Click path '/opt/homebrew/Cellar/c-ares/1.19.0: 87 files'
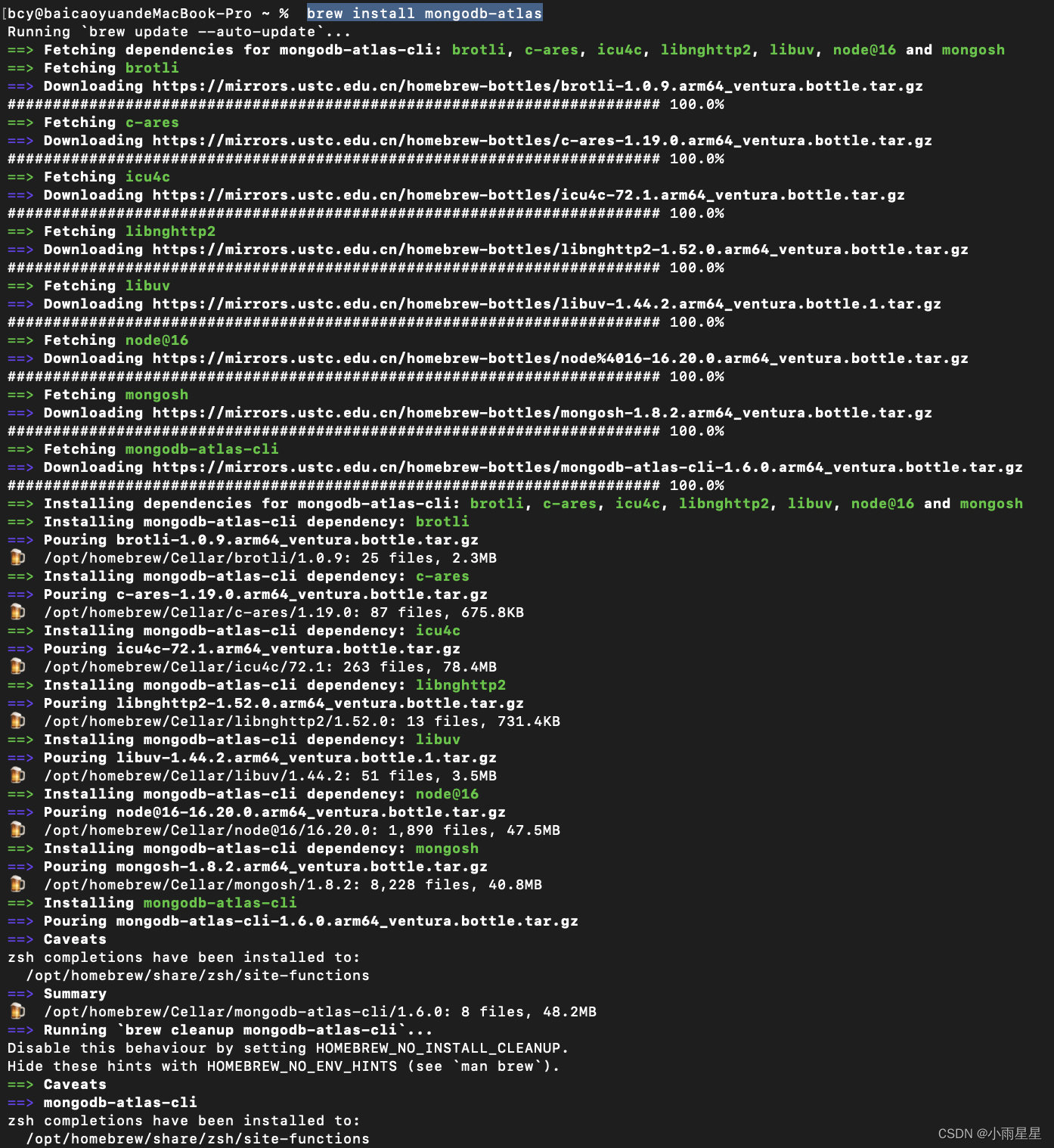Screen dimensions: 1054x1148 [247, 613]
